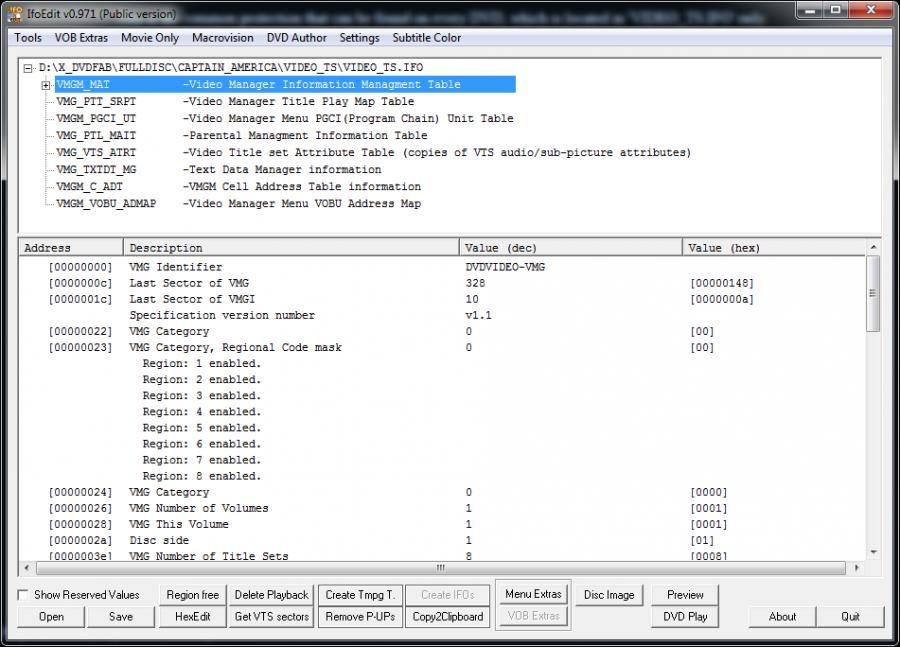Click the Copy2Clipboard button
Image resolution: width=900 pixels, height=647 pixels.
click(x=448, y=617)
